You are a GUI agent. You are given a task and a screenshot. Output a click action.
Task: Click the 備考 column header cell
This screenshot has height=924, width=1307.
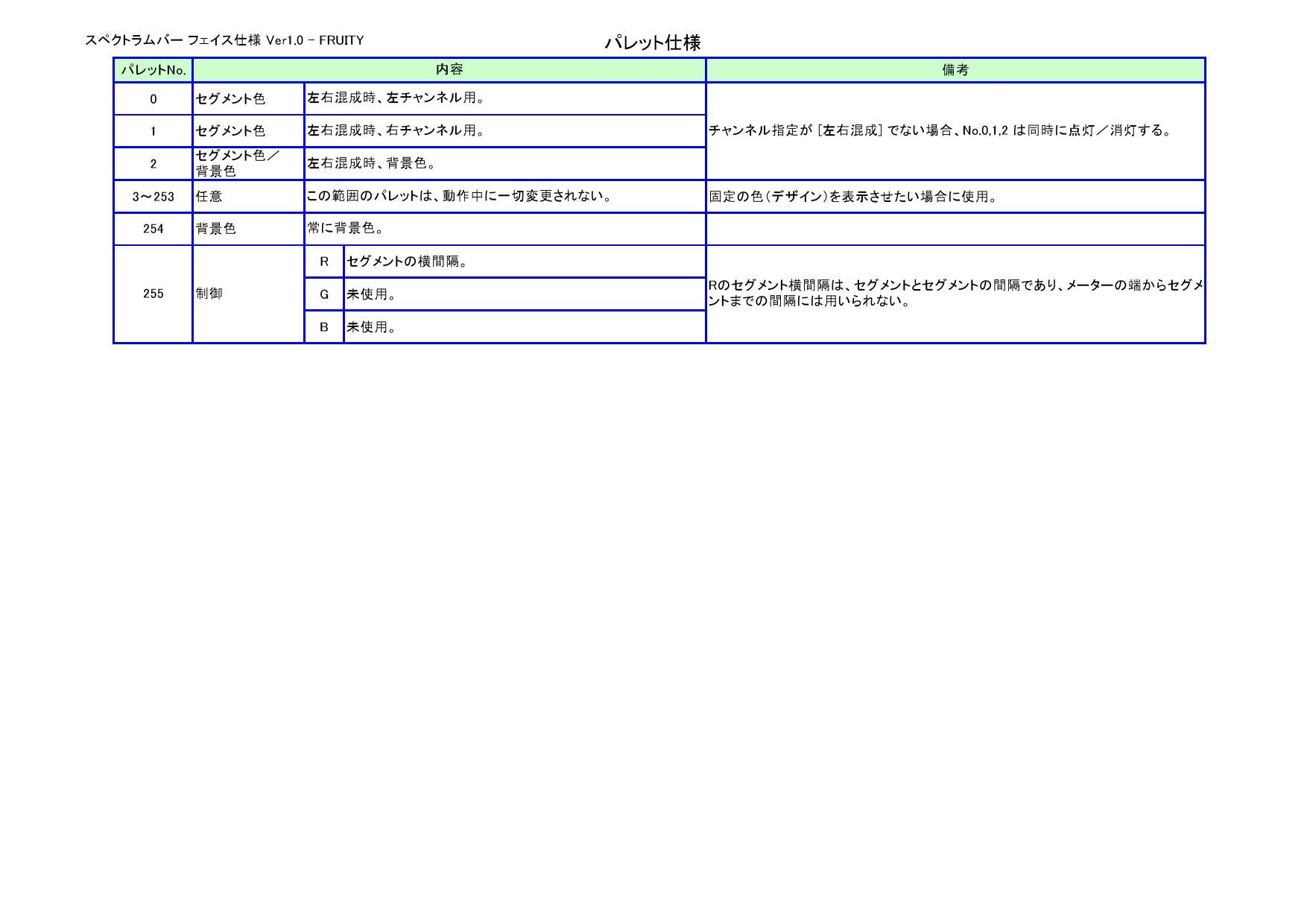(x=955, y=70)
